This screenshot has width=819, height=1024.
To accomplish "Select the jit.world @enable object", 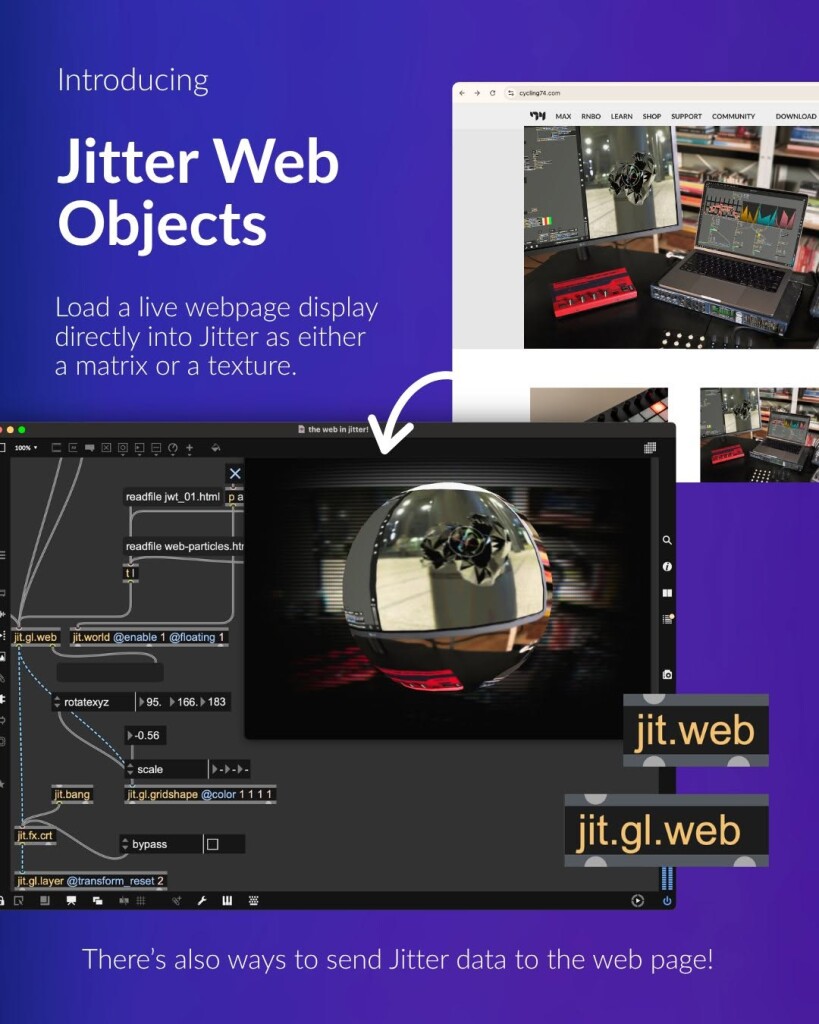I will [149, 637].
